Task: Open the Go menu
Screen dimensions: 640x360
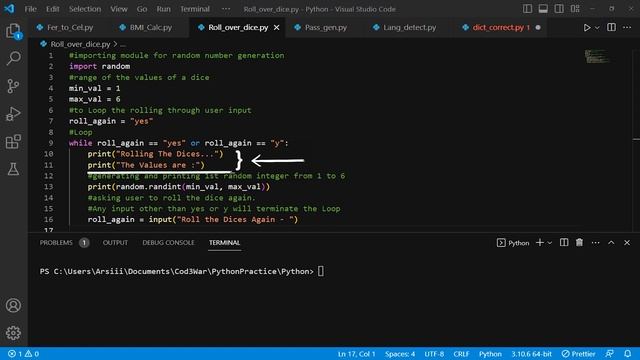Action: point(142,9)
